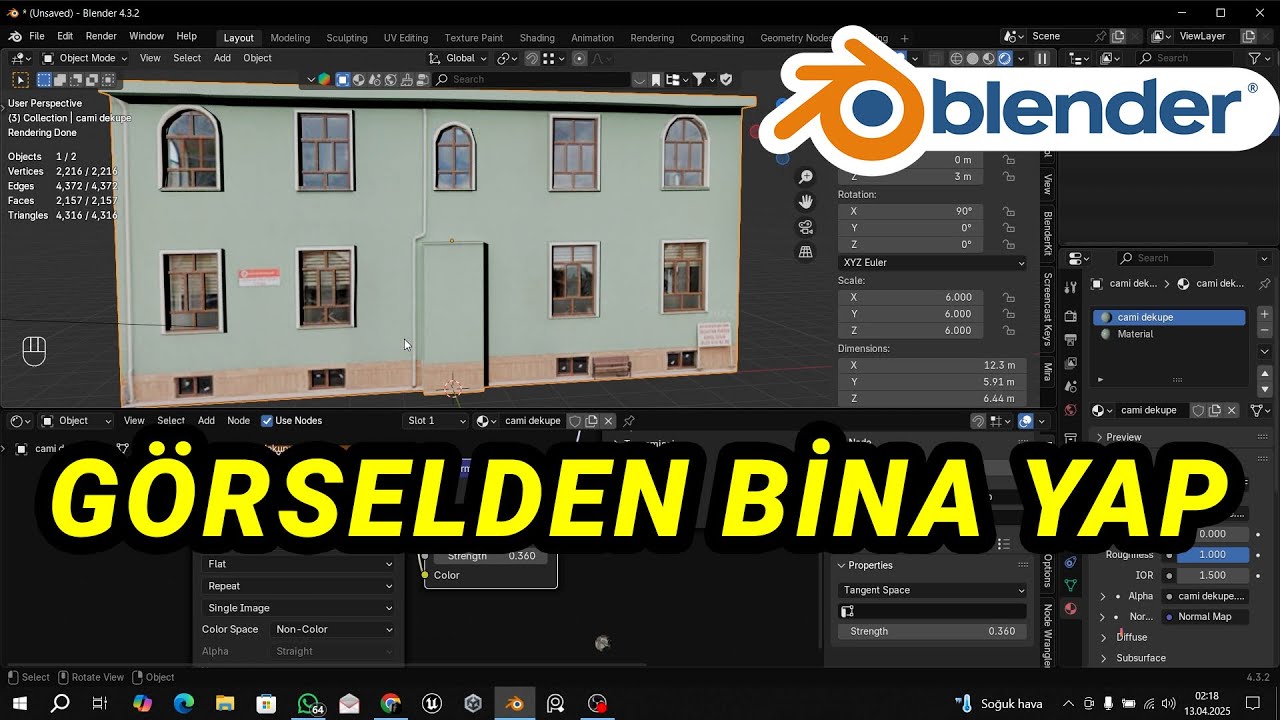
Task: Pin the properties editor context
Action: 1264,284
